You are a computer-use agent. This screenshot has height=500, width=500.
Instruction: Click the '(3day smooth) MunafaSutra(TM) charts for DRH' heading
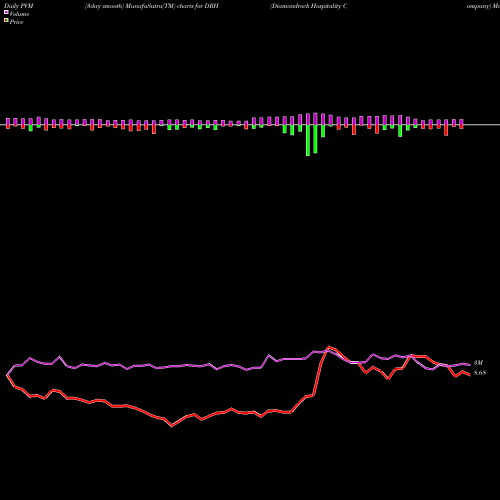(x=152, y=6)
